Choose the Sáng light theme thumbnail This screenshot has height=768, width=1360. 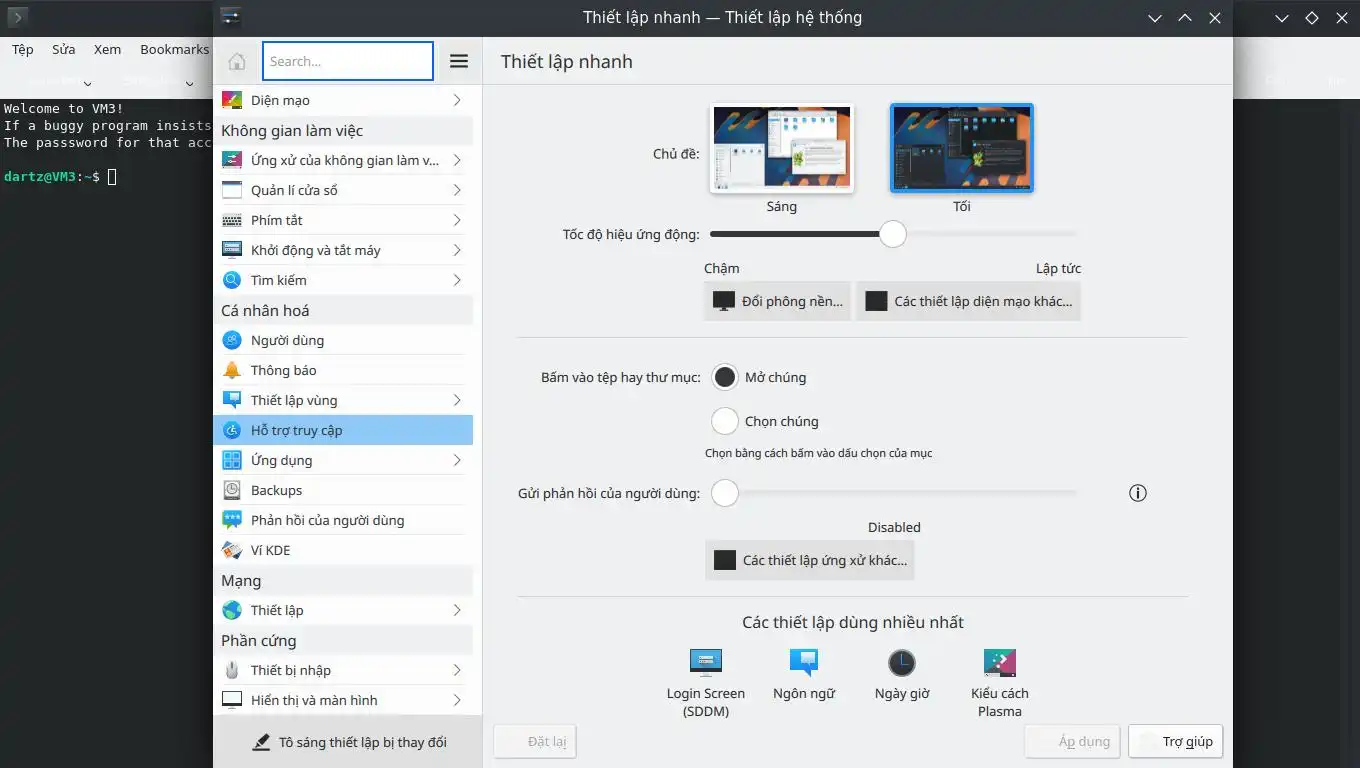pyautogui.click(x=782, y=148)
